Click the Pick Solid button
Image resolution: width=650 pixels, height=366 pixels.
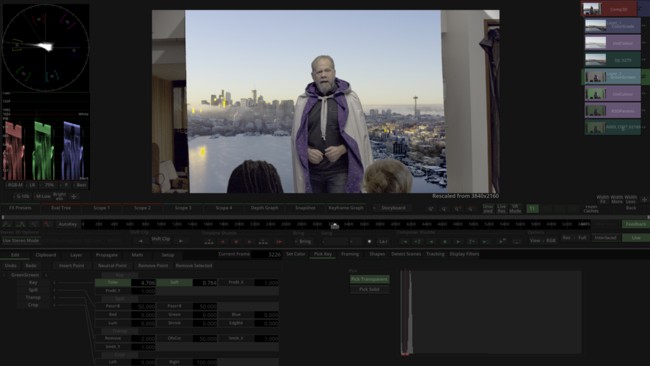pos(369,289)
